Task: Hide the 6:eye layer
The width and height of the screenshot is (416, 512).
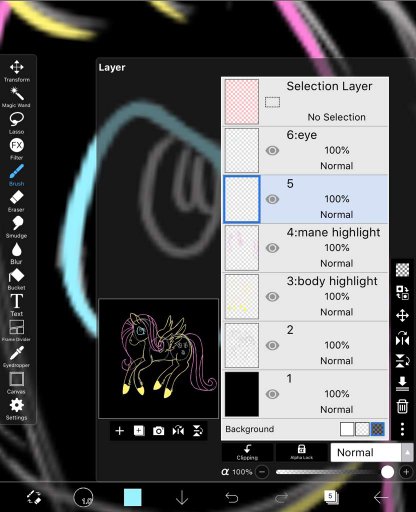Action: (272, 150)
